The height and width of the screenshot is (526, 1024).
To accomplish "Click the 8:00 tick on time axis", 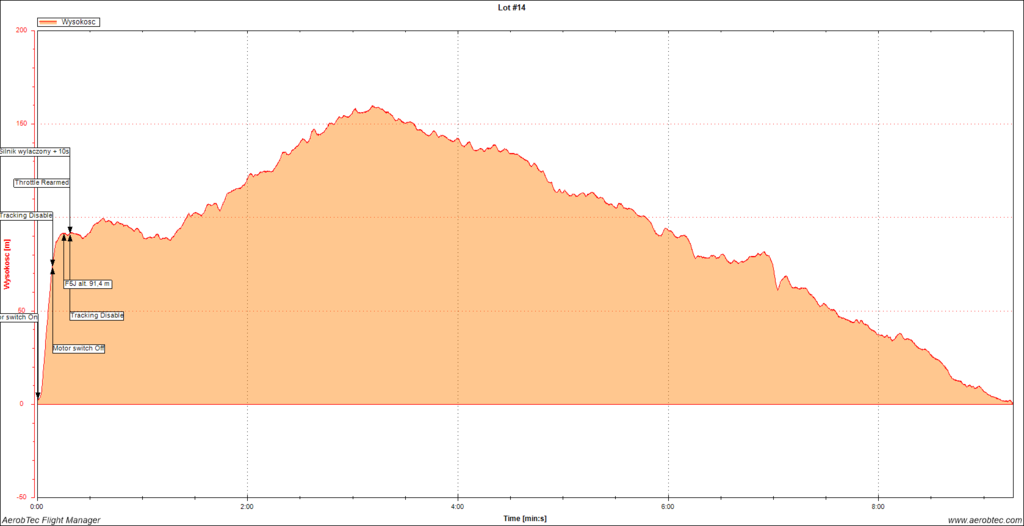I will [878, 506].
